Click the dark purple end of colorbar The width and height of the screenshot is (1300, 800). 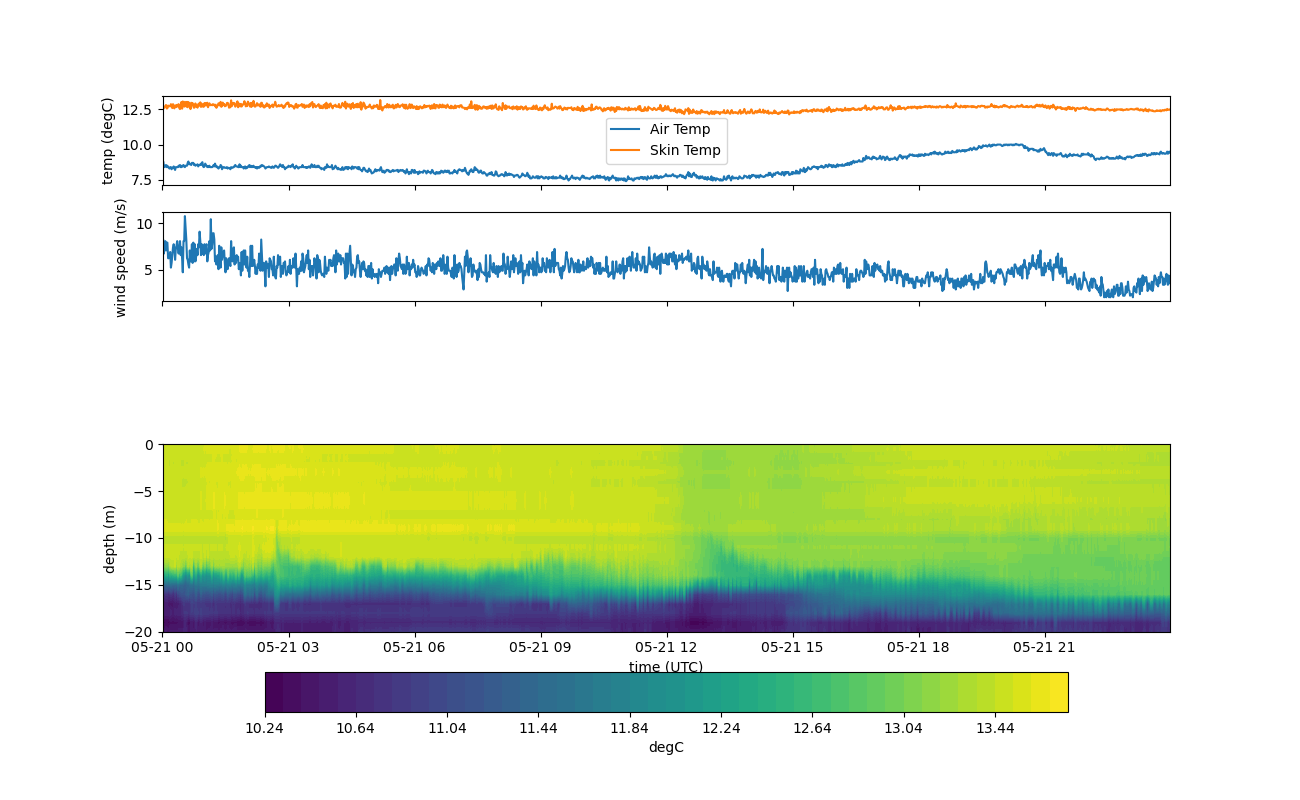point(275,692)
